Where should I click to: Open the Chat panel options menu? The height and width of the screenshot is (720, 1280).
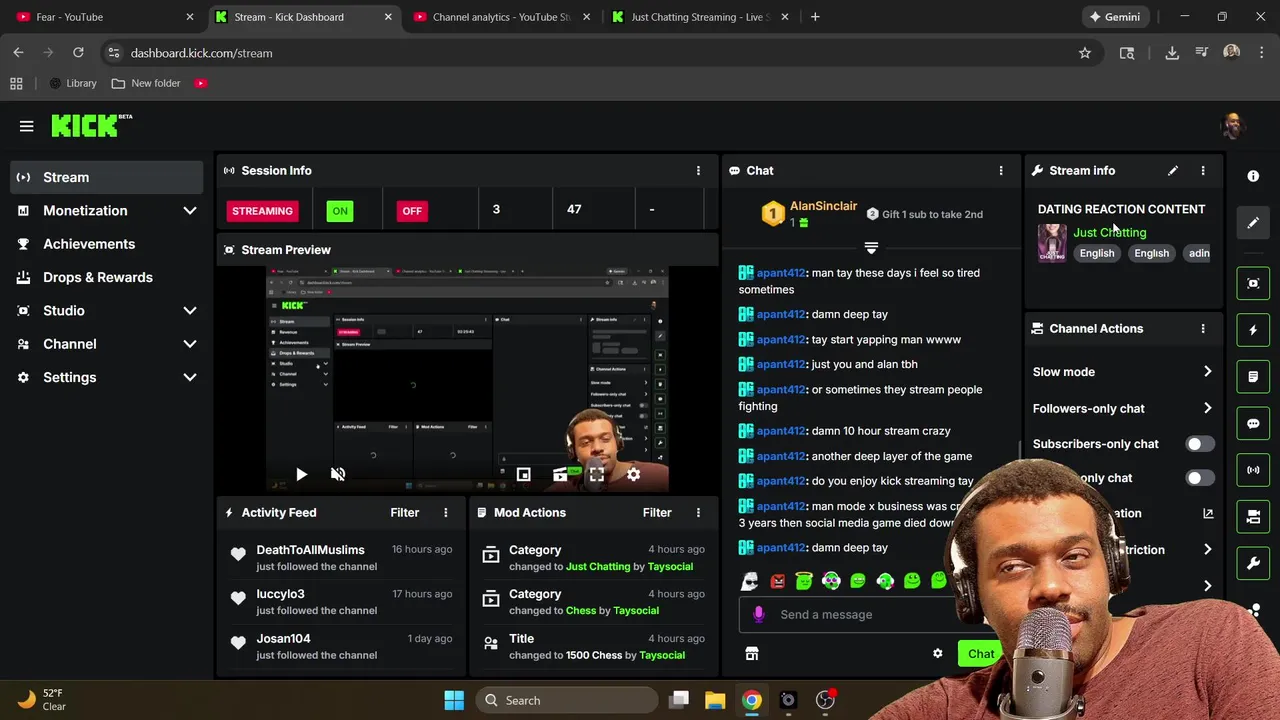(1001, 171)
